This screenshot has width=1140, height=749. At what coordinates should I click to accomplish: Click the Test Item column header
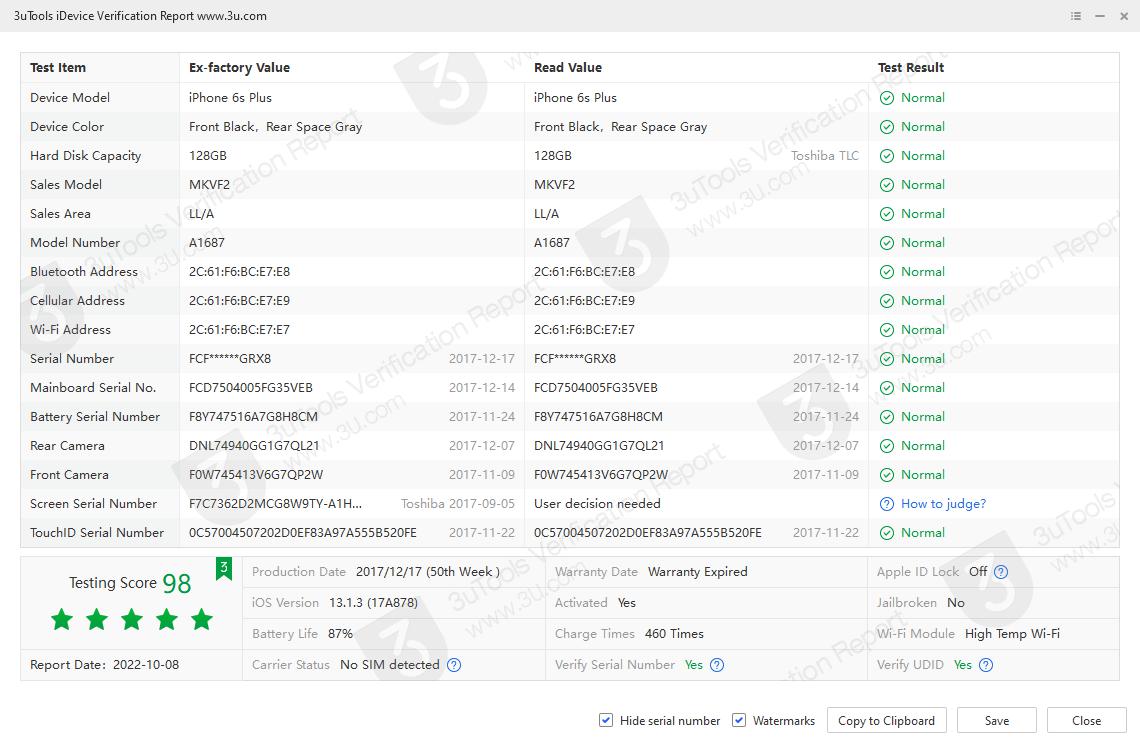(x=58, y=68)
